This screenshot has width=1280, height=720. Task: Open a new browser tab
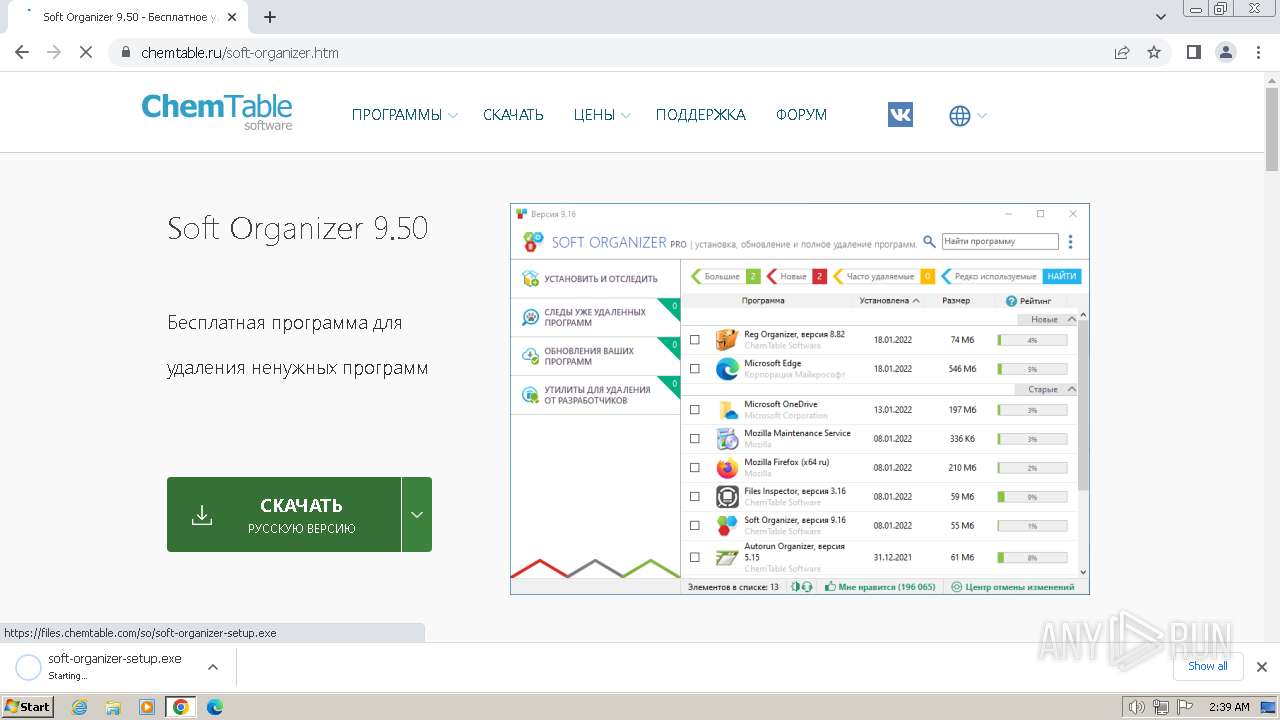tap(270, 16)
